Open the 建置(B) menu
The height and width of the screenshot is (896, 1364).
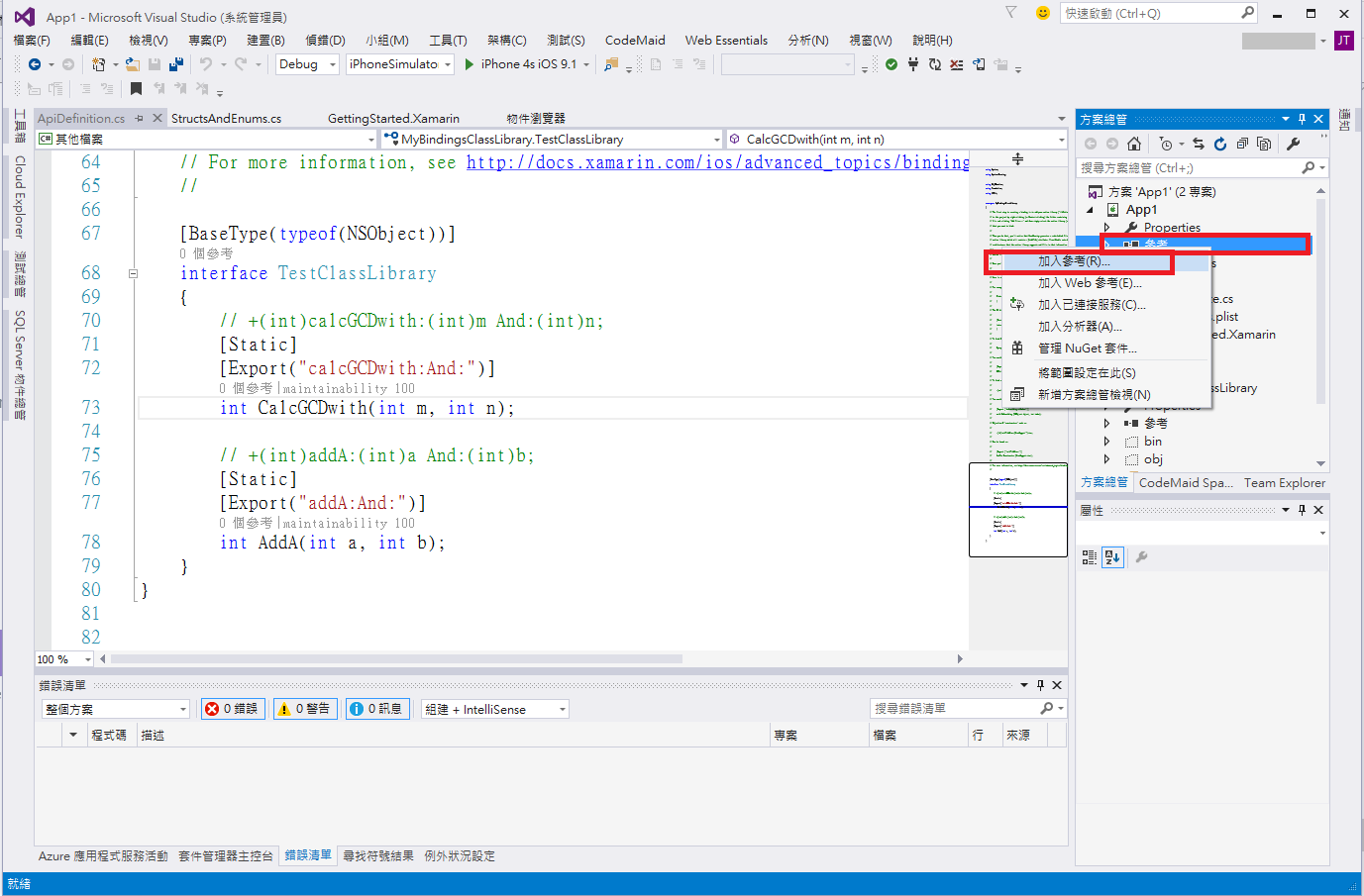click(x=265, y=41)
